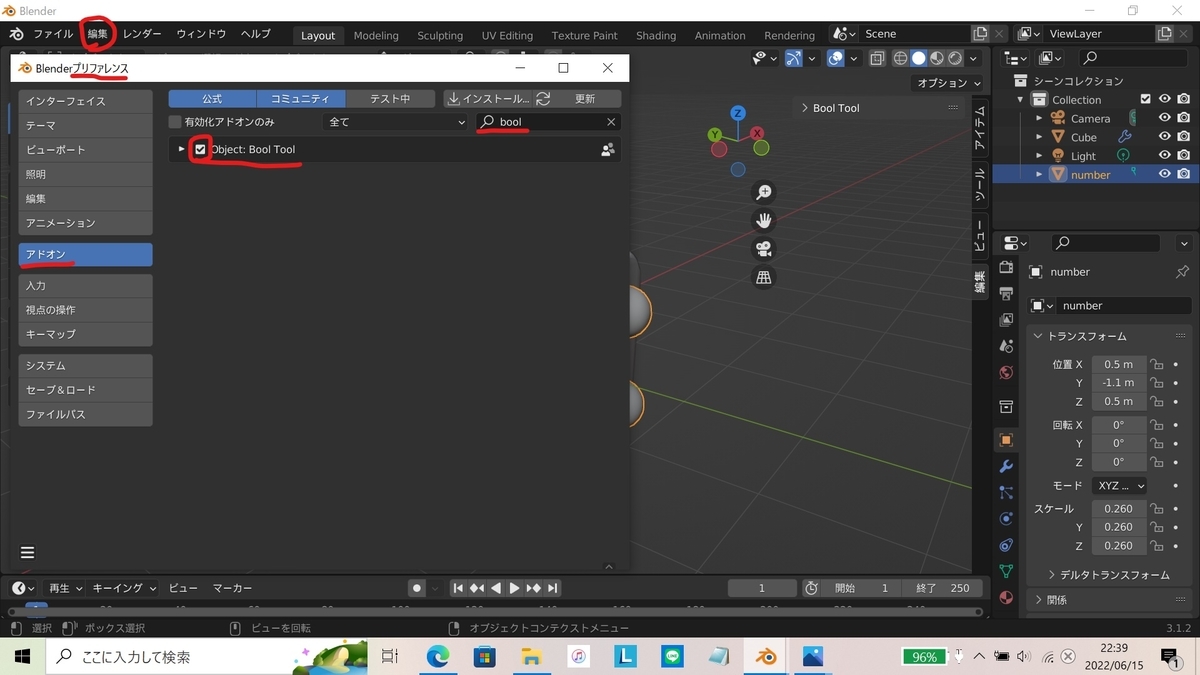1200x675 pixels.
Task: Open Object properties orange square tab
Action: (1006, 440)
